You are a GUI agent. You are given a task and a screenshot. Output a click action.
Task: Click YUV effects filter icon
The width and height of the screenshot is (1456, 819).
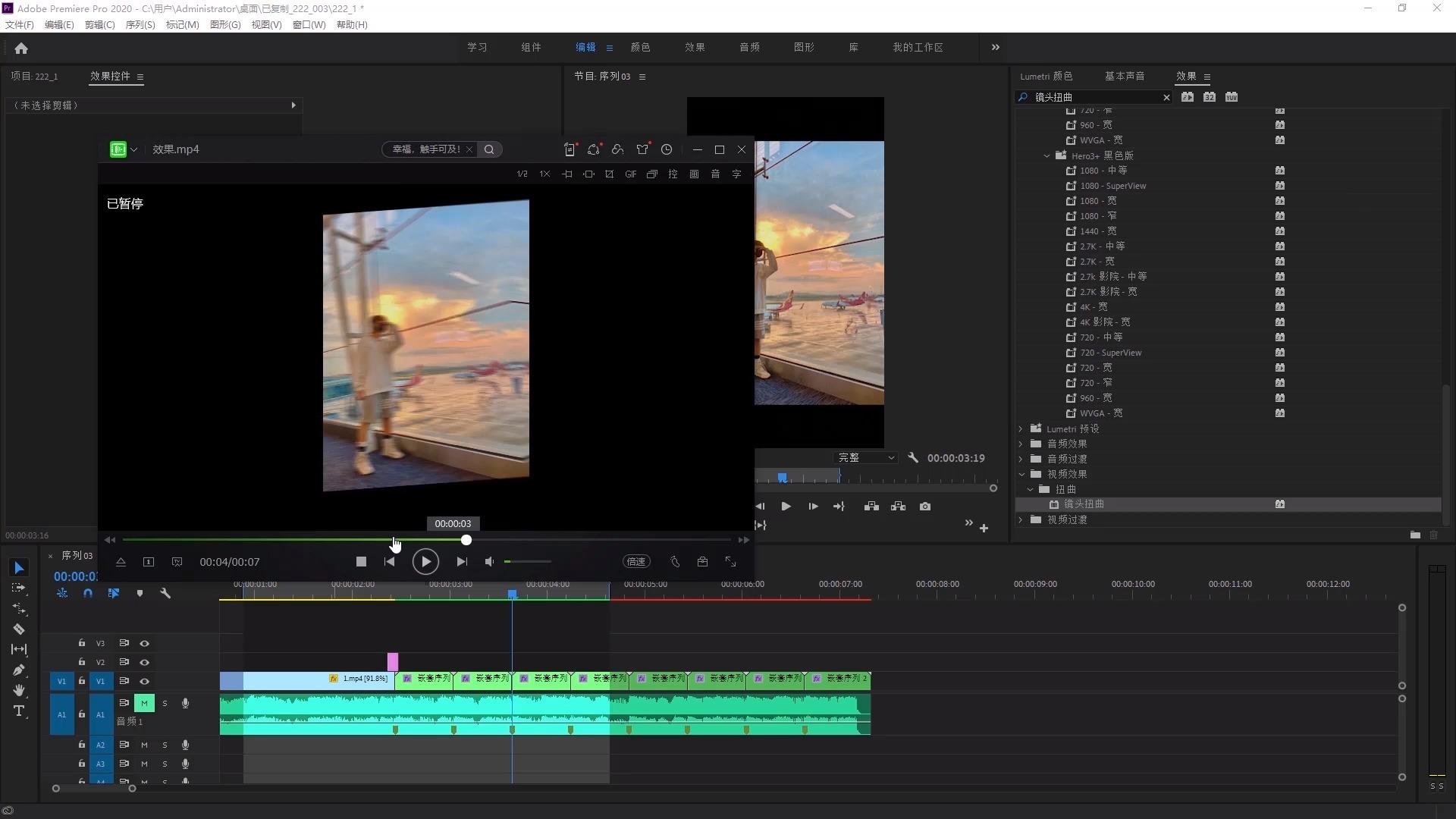[1232, 97]
